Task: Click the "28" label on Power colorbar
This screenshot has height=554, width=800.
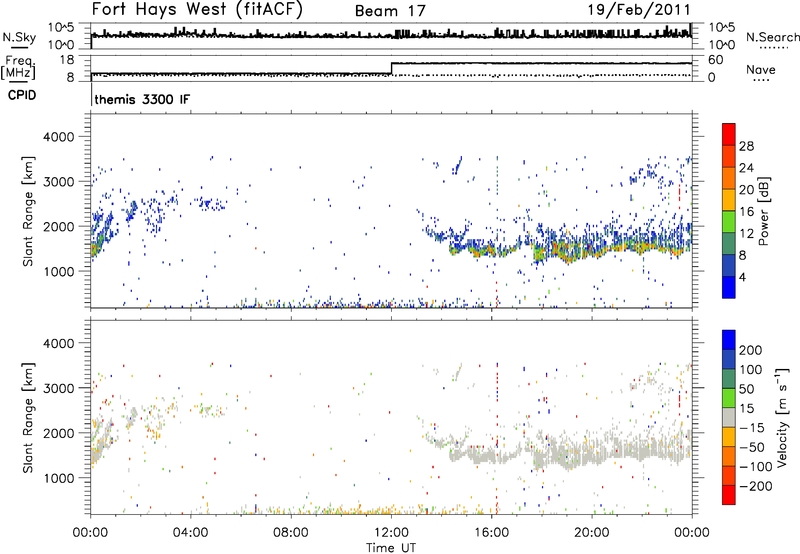Action: click(746, 146)
